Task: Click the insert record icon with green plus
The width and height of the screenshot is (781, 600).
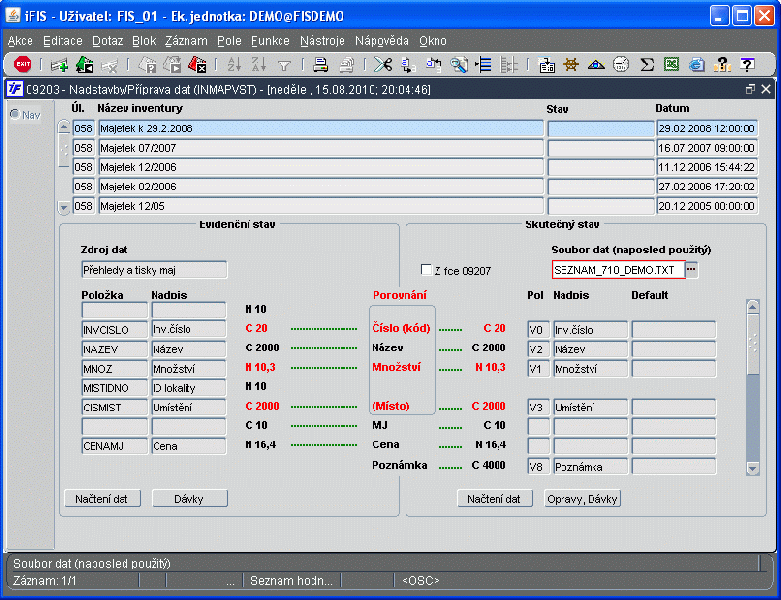Action: (59, 65)
